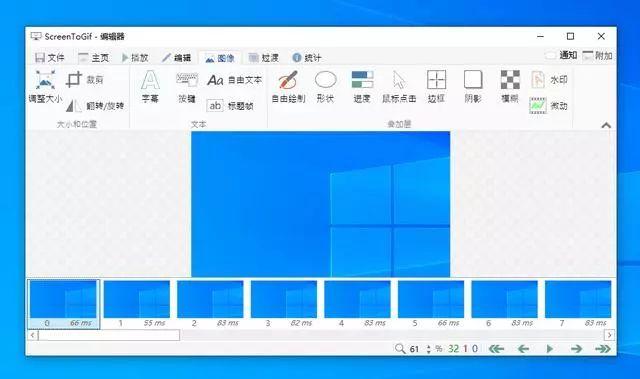Go to the next frame
This screenshot has width=640, height=379.
point(576,348)
